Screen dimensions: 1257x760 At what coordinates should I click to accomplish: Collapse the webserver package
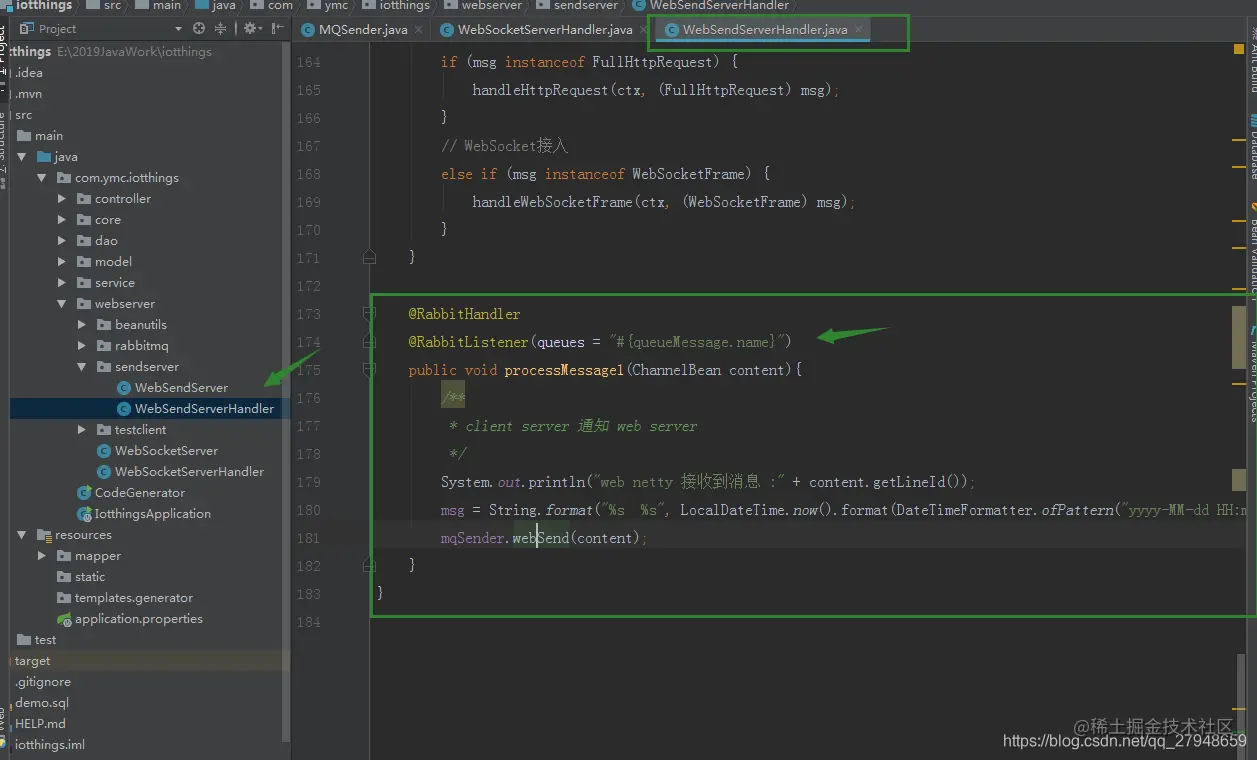coord(62,304)
